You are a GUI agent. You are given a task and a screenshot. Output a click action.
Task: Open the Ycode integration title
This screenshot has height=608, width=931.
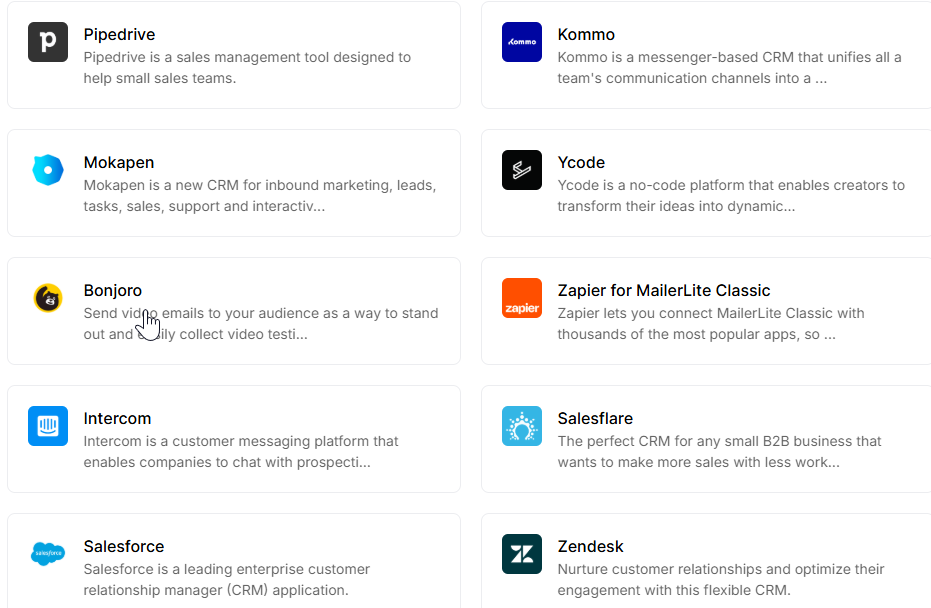[x=581, y=163]
